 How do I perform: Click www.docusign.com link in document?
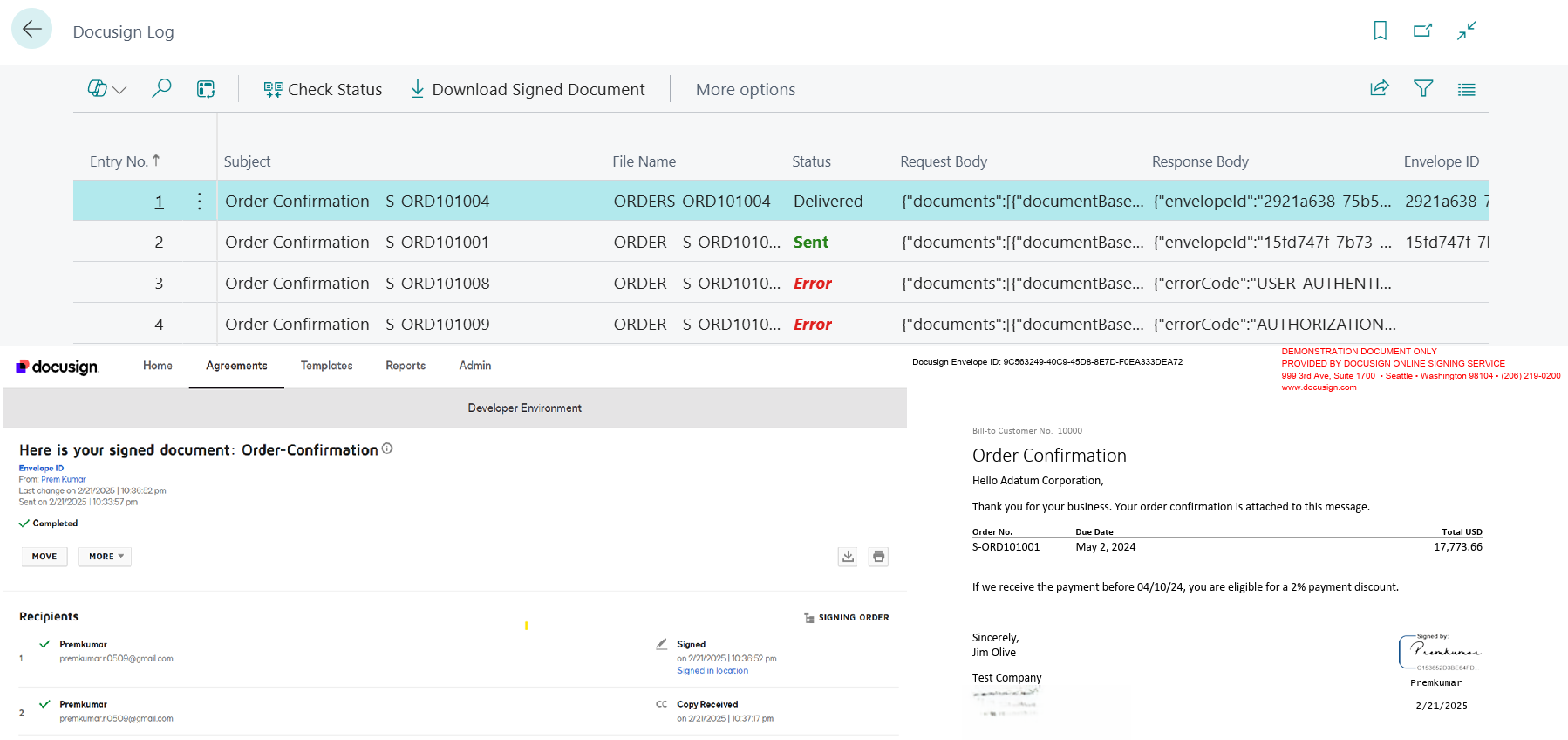point(1319,387)
